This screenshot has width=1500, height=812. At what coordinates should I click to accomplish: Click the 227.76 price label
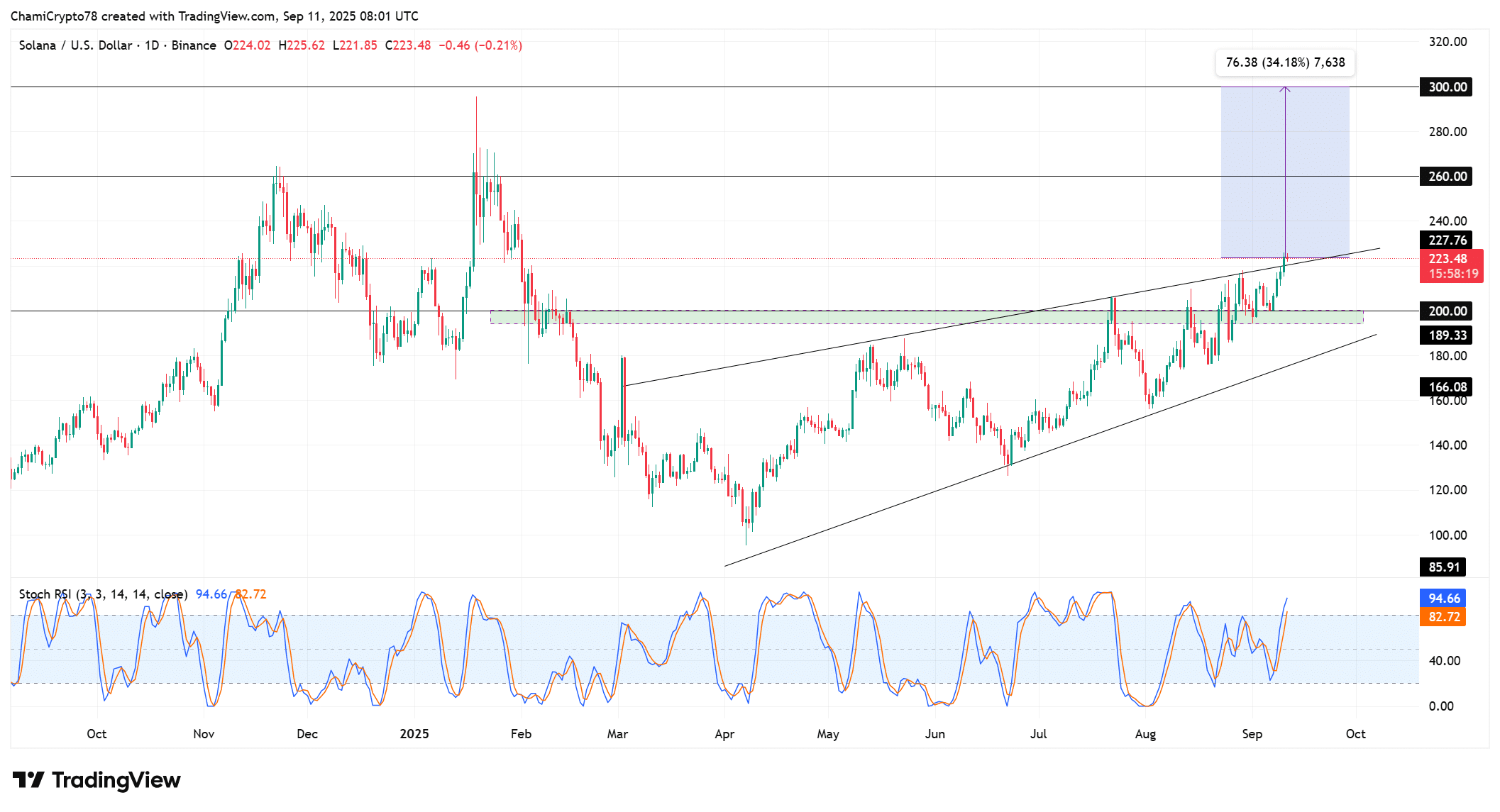[1446, 240]
